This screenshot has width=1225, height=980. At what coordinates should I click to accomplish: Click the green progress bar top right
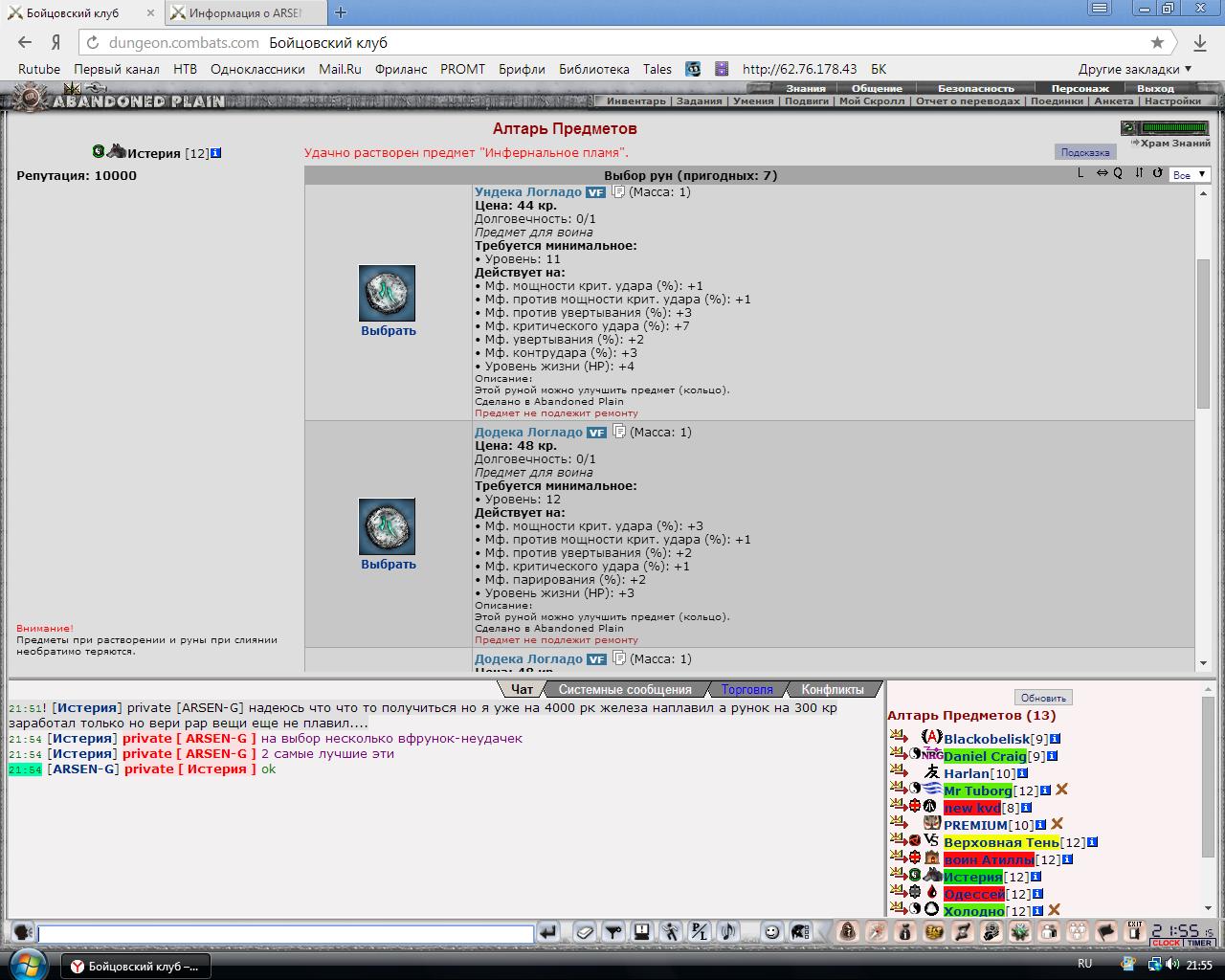tap(1174, 127)
